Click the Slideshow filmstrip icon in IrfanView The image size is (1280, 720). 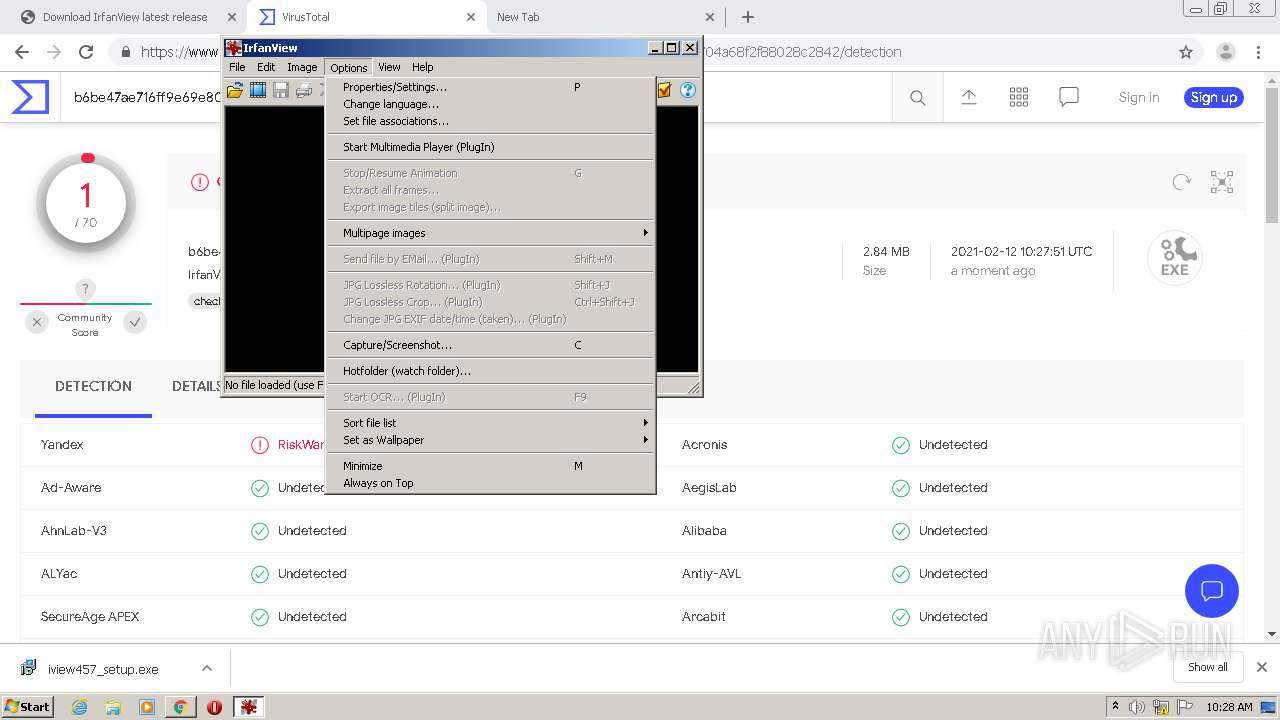(258, 90)
